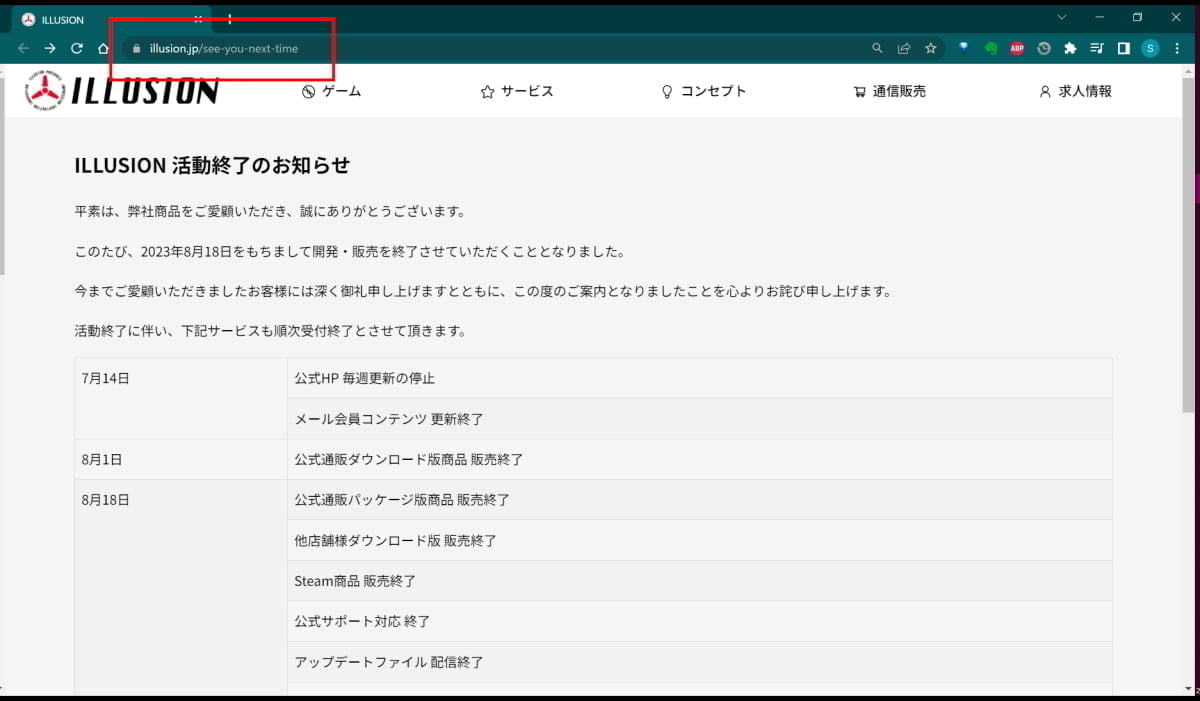Reload the illusion.jp page
Viewport: 1200px width, 701px height.
point(77,48)
